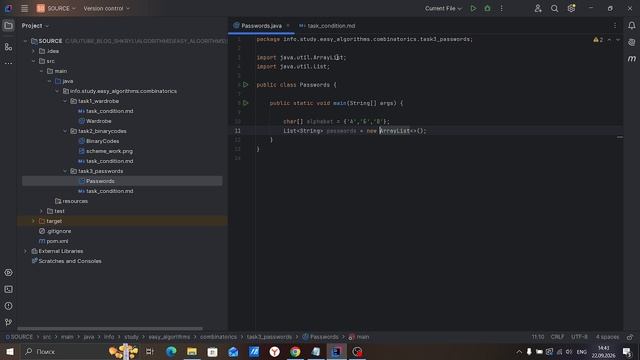
Task: Expand the target folder
Action: click(x=33, y=221)
